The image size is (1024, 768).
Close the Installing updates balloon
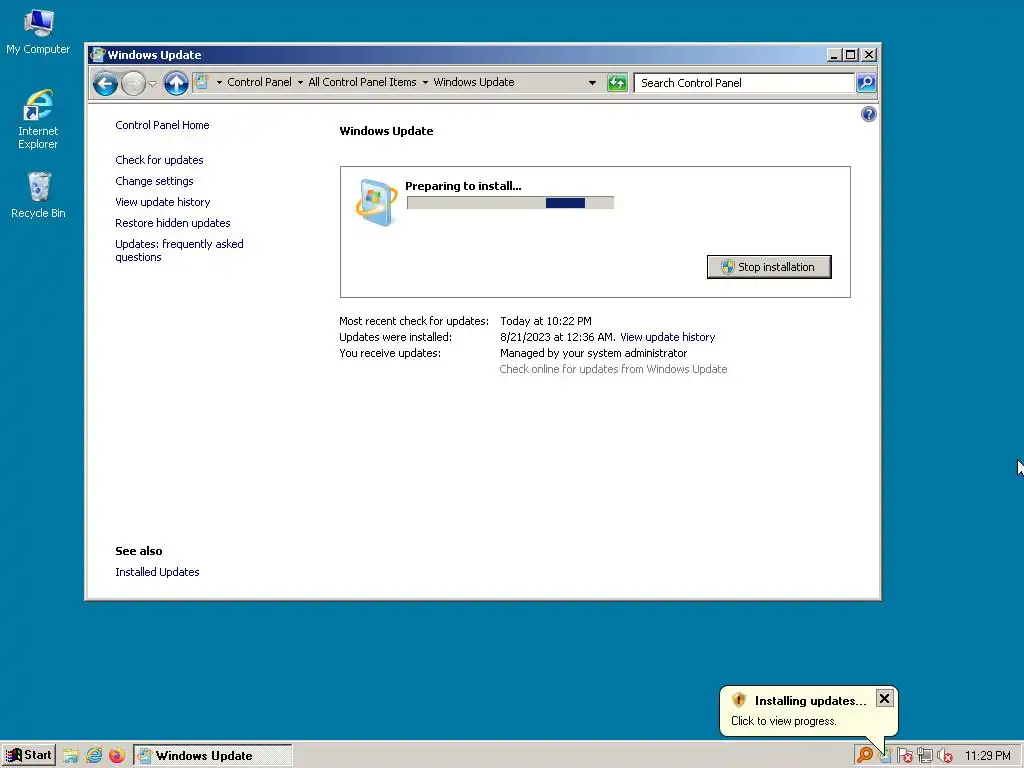(x=884, y=698)
